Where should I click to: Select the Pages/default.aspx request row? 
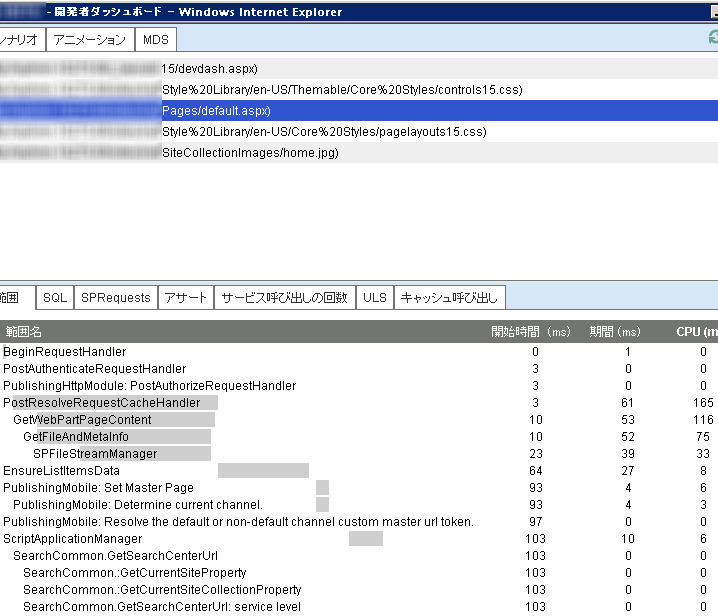359,111
